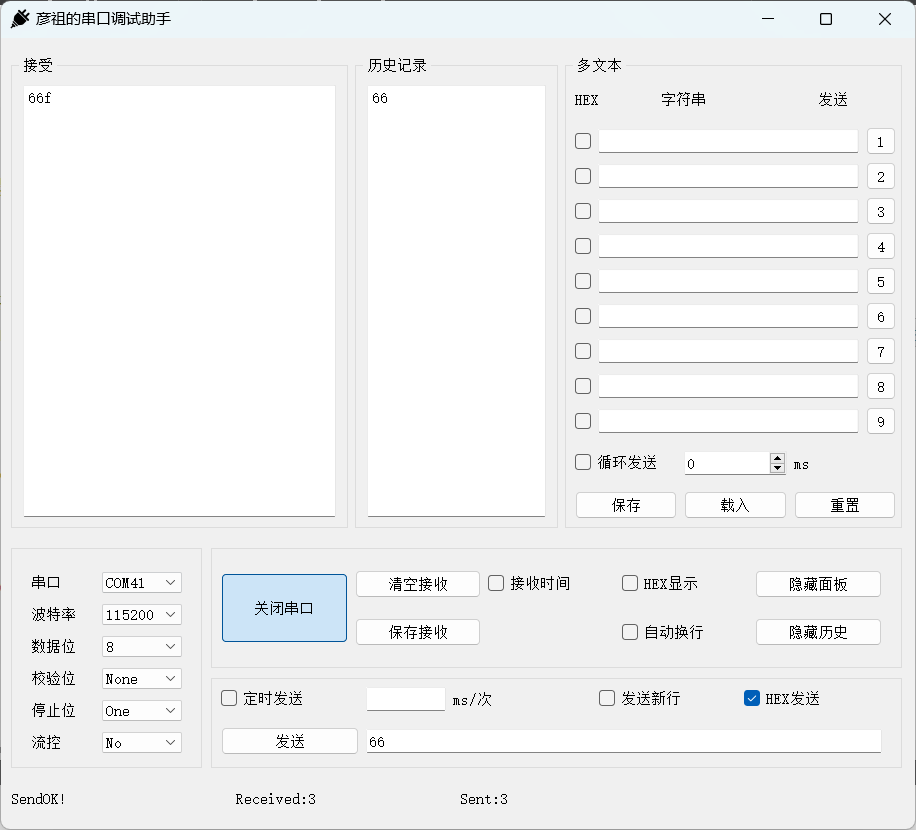Image resolution: width=916 pixels, height=830 pixels.
Task: Click 接受 receive text area showing 66f
Action: coord(179,301)
